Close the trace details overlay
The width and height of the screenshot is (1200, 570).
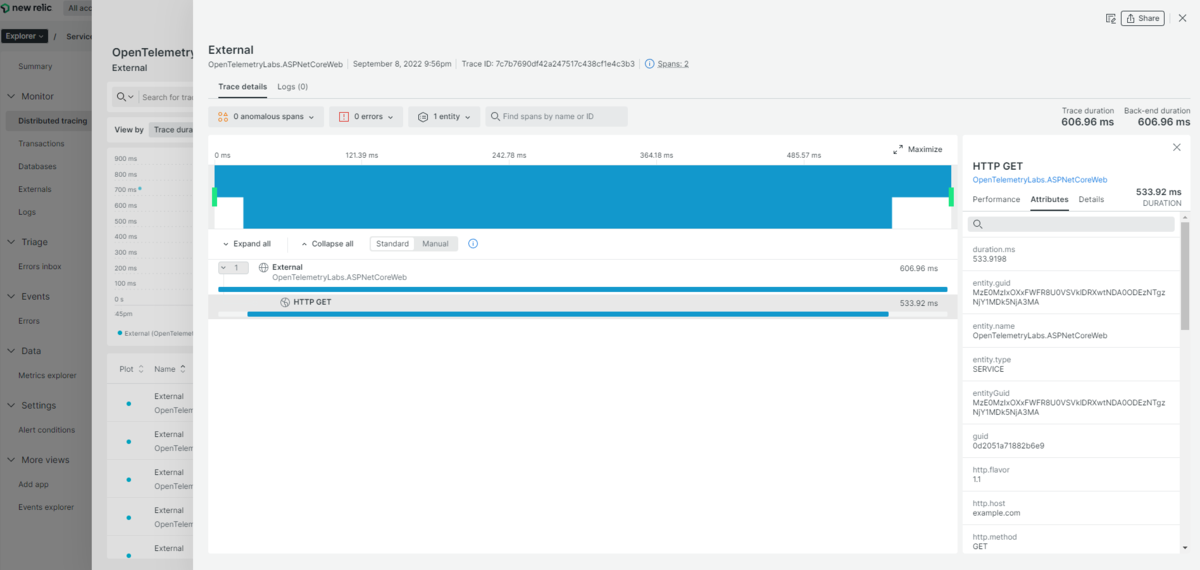pos(1182,18)
